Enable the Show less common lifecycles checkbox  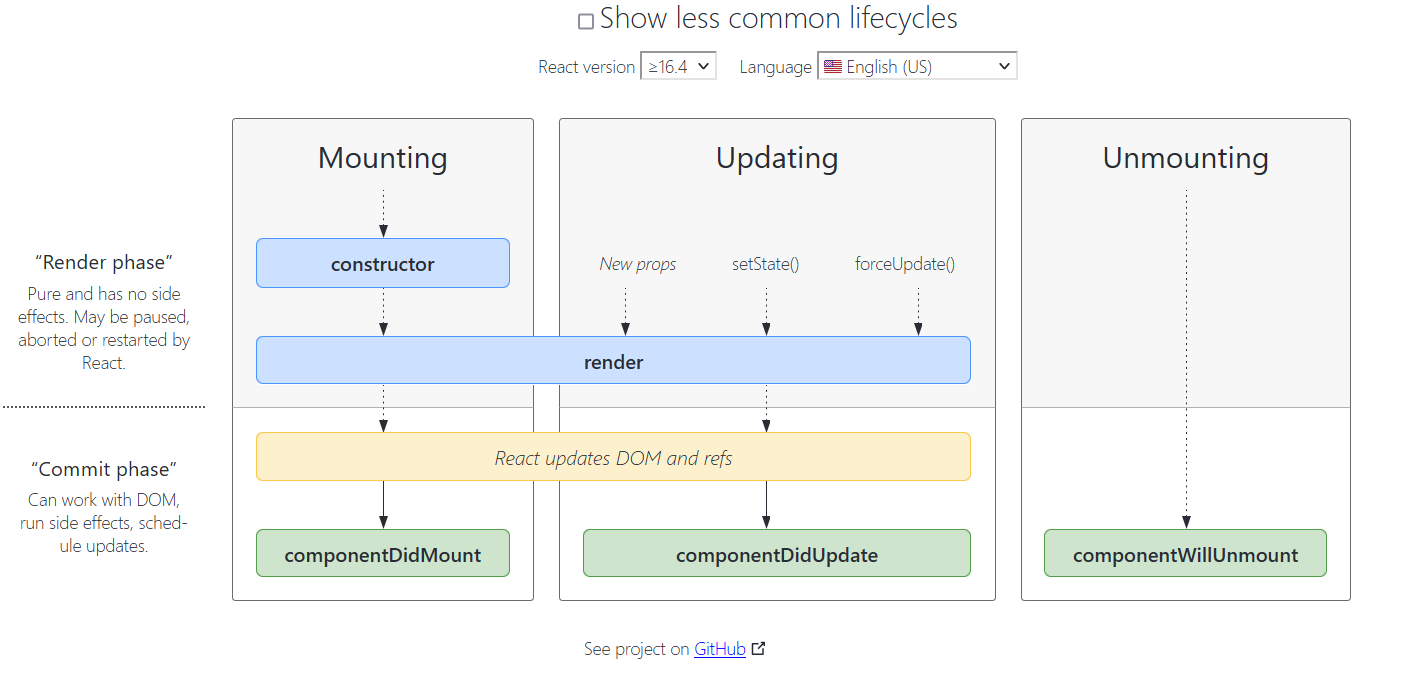point(585,19)
